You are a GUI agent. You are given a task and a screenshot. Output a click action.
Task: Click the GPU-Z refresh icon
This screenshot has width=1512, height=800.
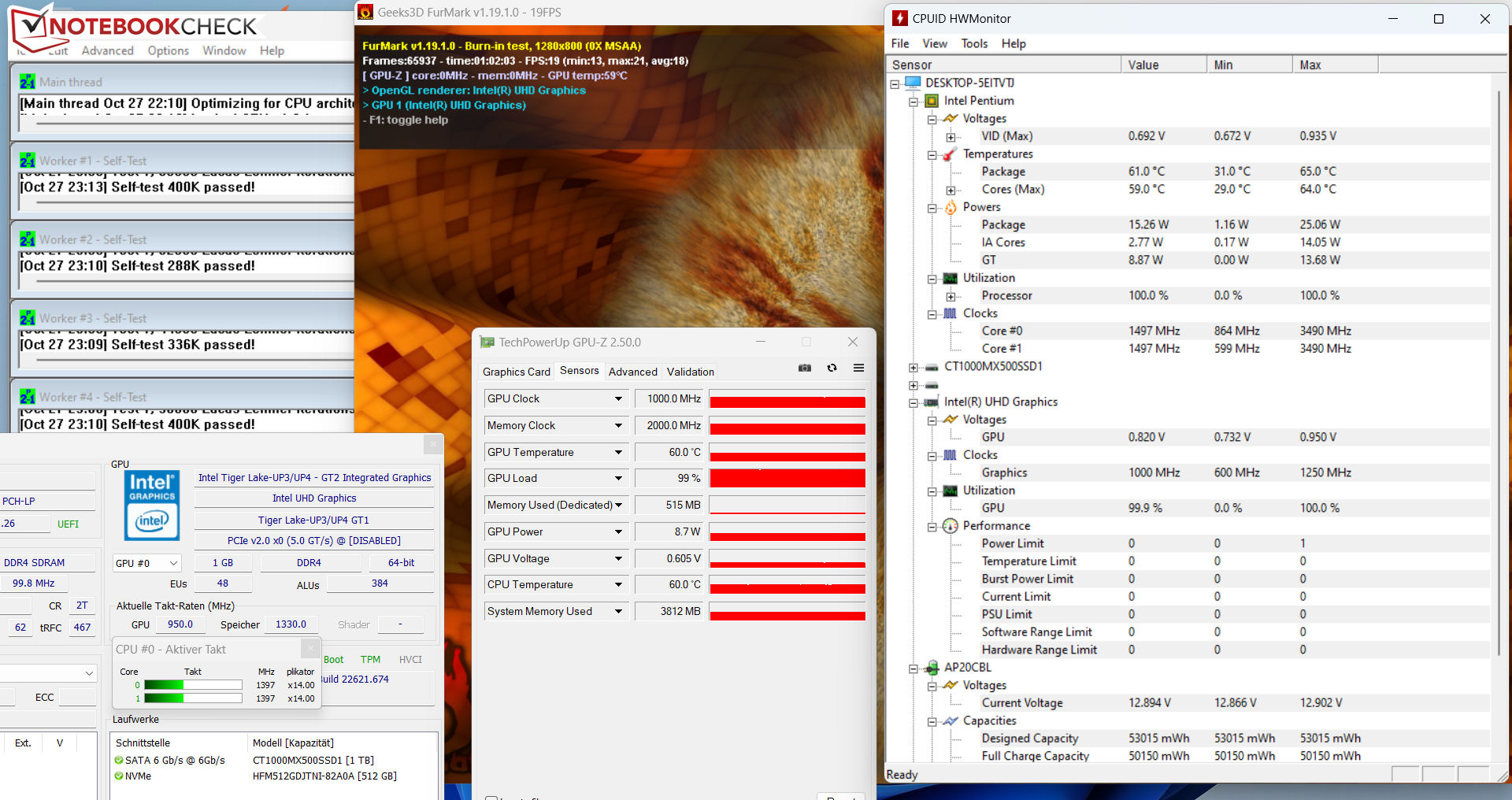coord(832,368)
